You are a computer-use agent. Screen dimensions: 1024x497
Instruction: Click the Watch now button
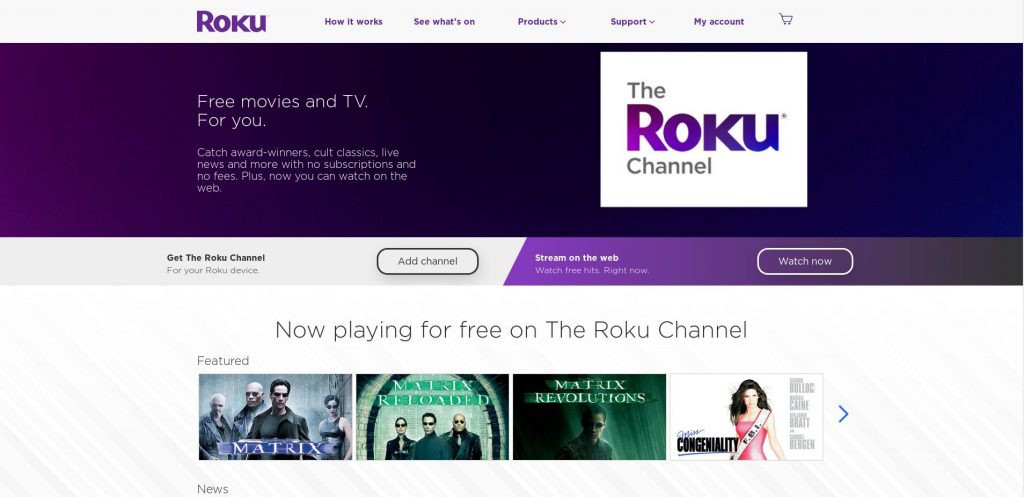point(805,261)
